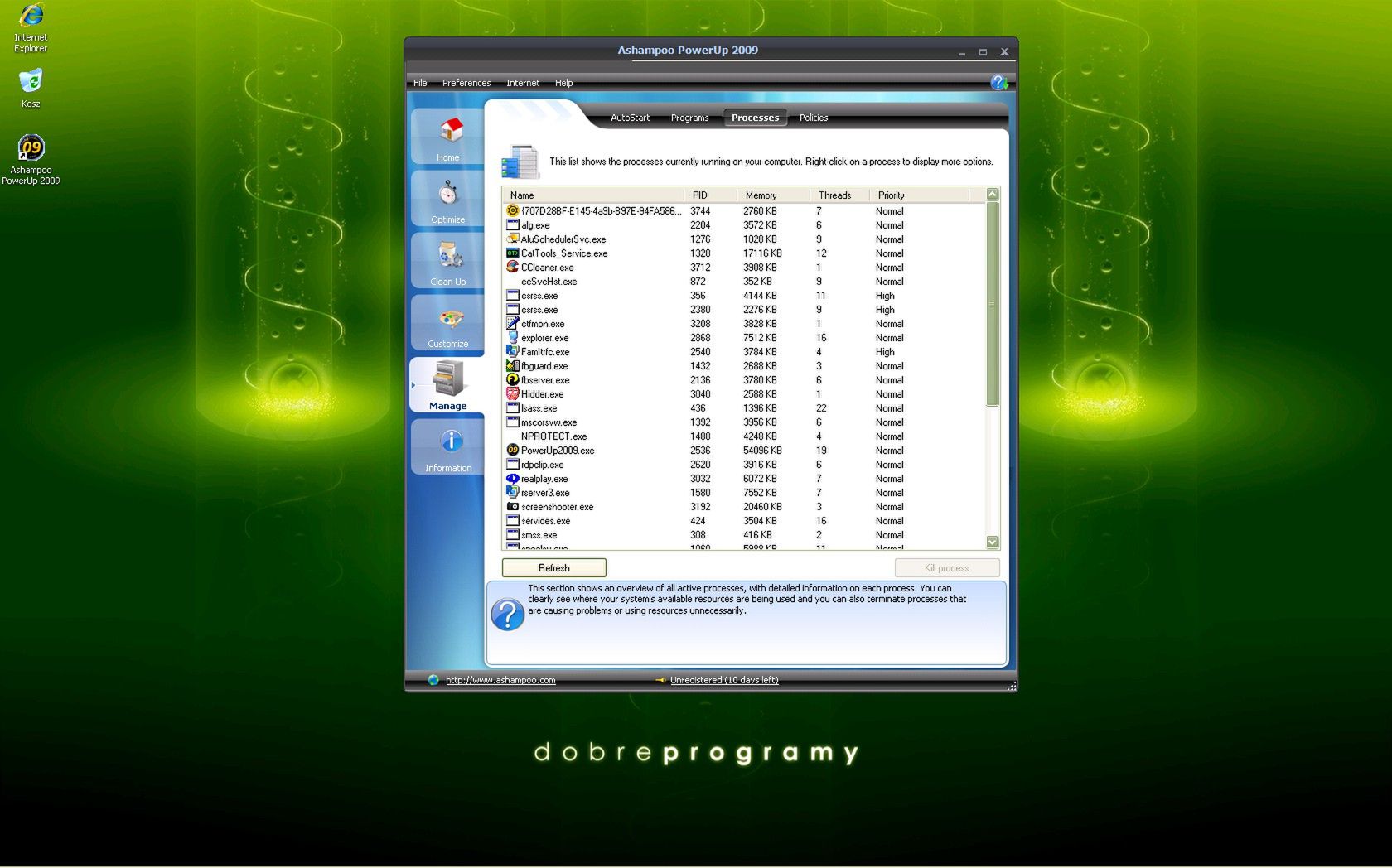Click the process list scrollbar thumb
The width and height of the screenshot is (1392, 868).
993,304
